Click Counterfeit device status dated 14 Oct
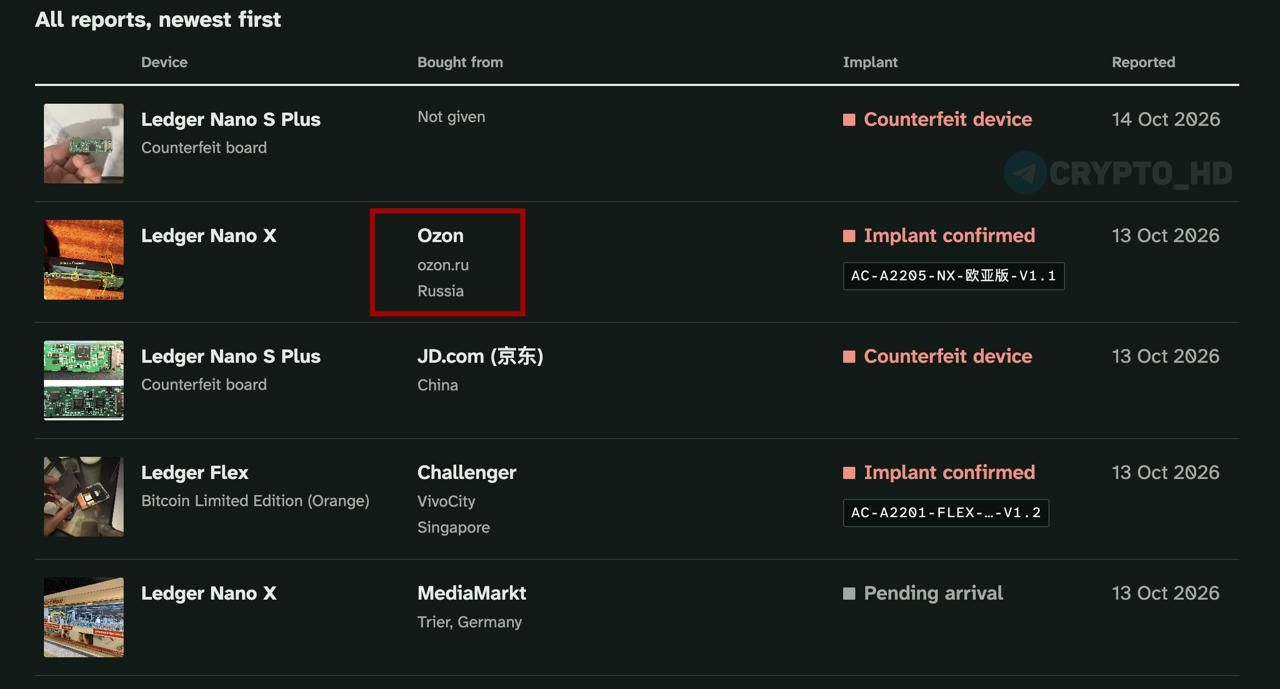Viewport: 1280px width, 689px height. click(x=948, y=119)
